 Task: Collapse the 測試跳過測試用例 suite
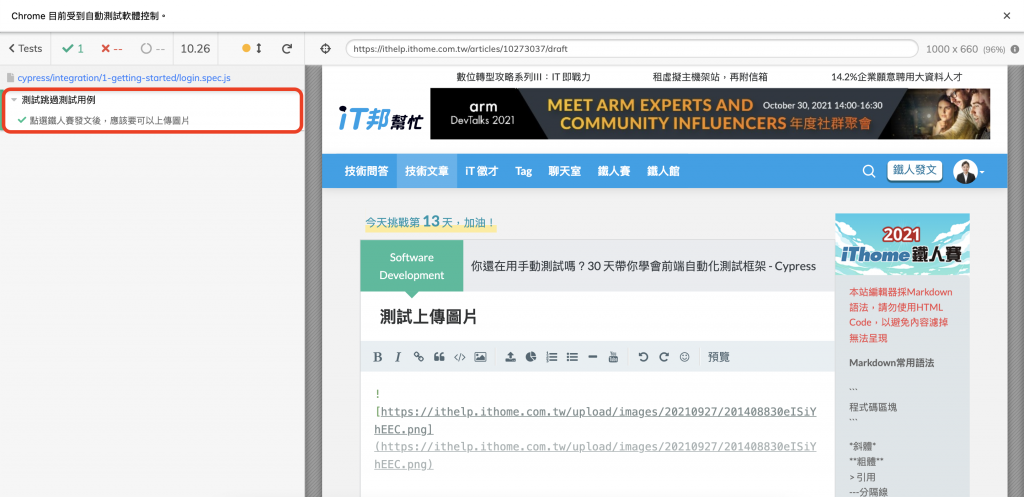point(58,100)
